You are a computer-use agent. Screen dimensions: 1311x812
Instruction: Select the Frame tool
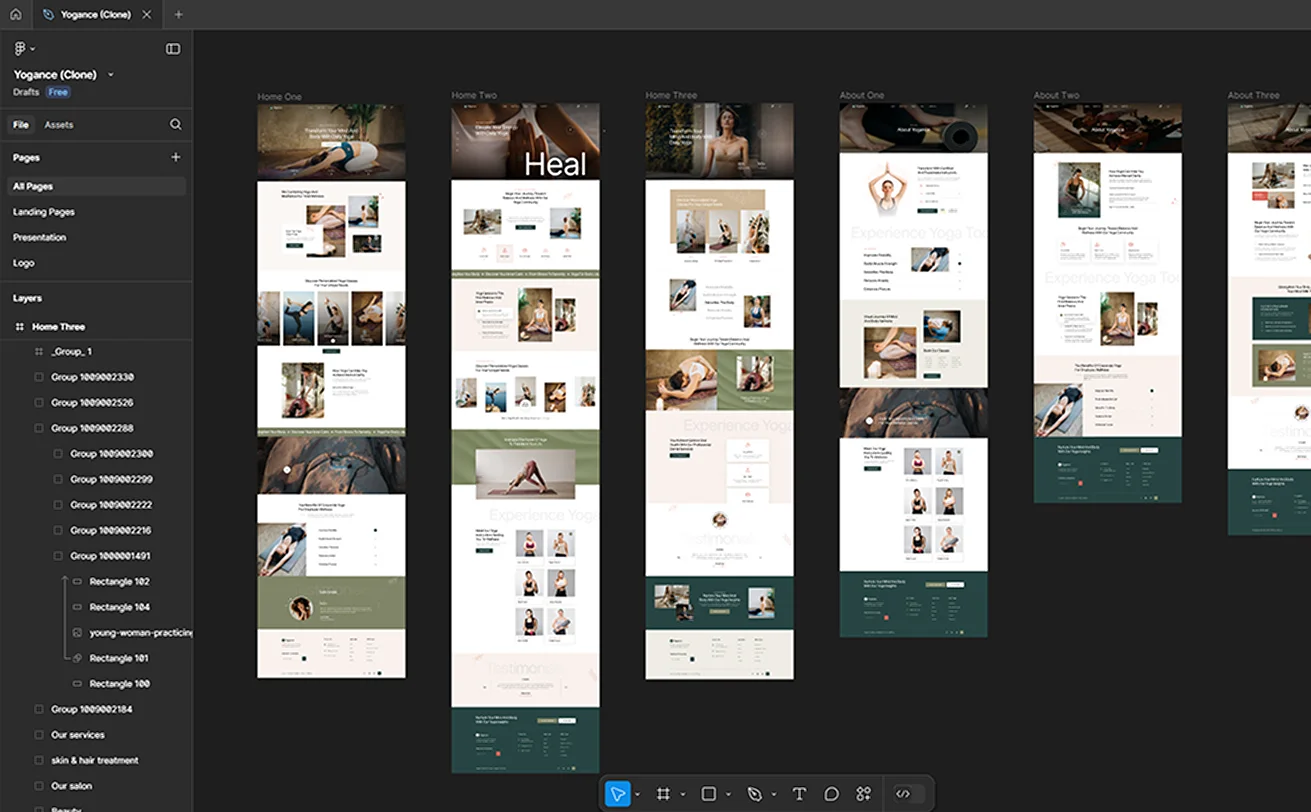[x=662, y=794]
